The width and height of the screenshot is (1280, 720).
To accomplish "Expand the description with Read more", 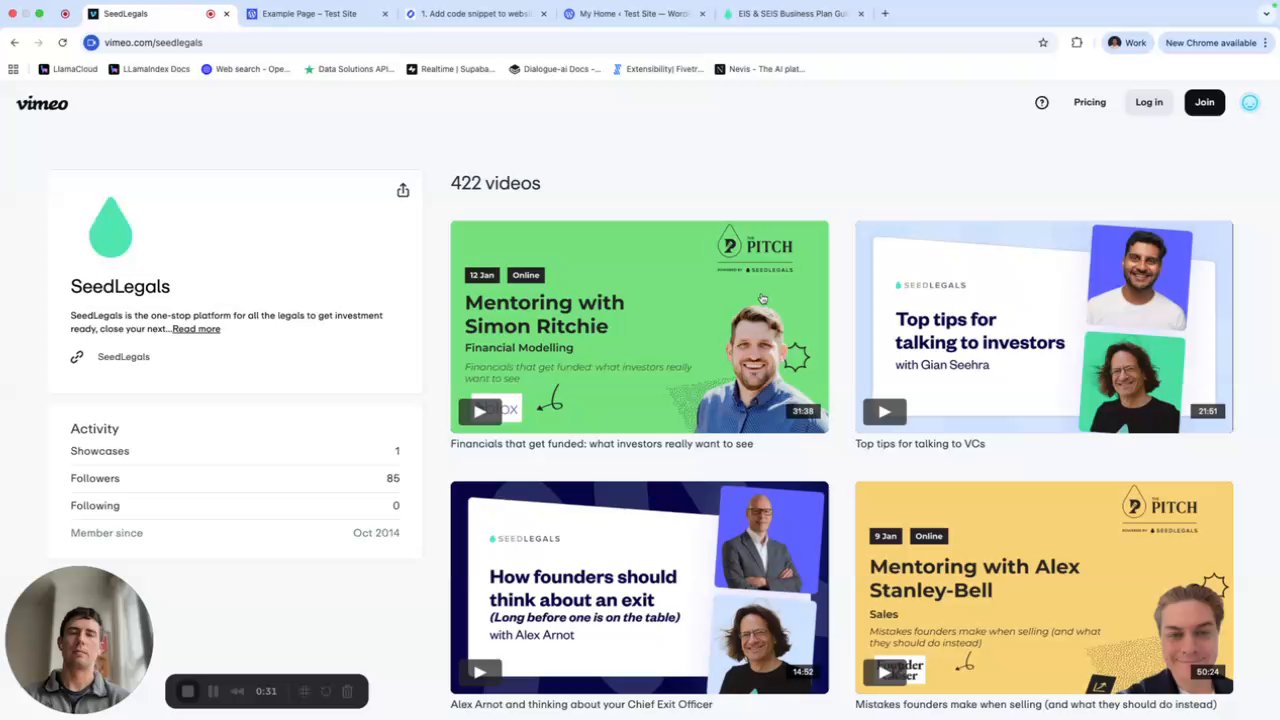I will click(x=196, y=329).
